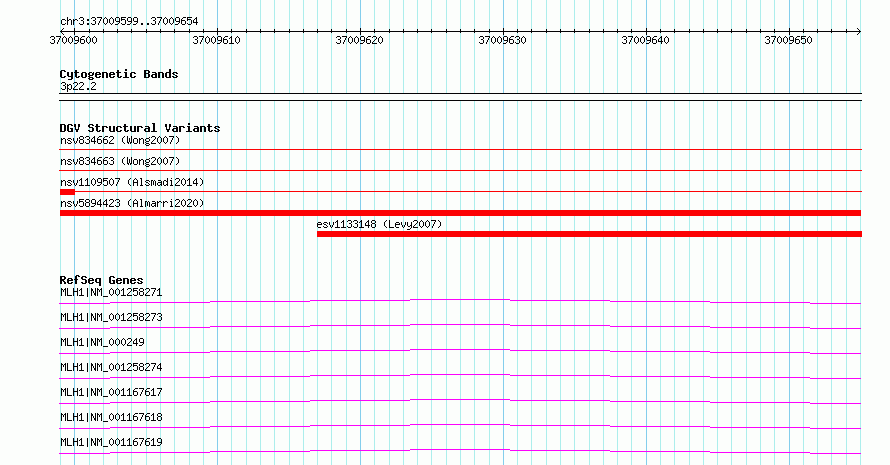Click ruler position 37009620
The width and height of the screenshot is (890, 465).
pyautogui.click(x=359, y=40)
